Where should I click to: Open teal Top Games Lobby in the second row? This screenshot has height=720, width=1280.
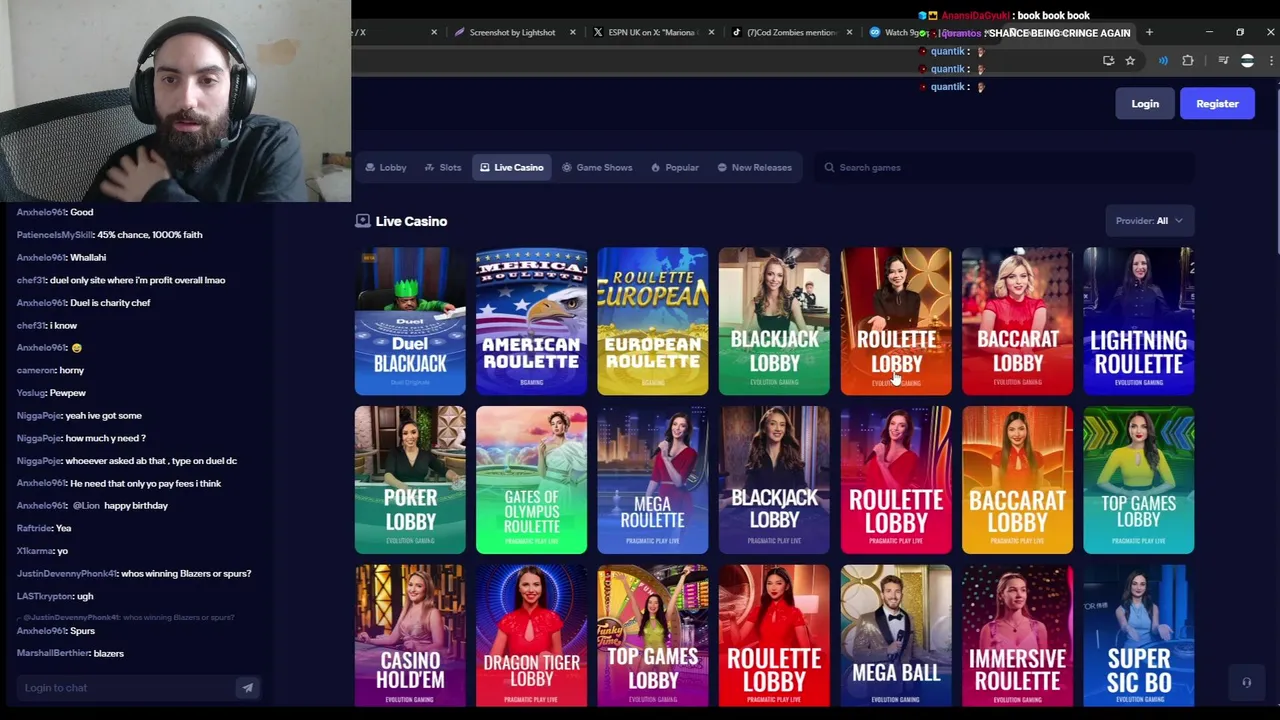pos(1138,480)
